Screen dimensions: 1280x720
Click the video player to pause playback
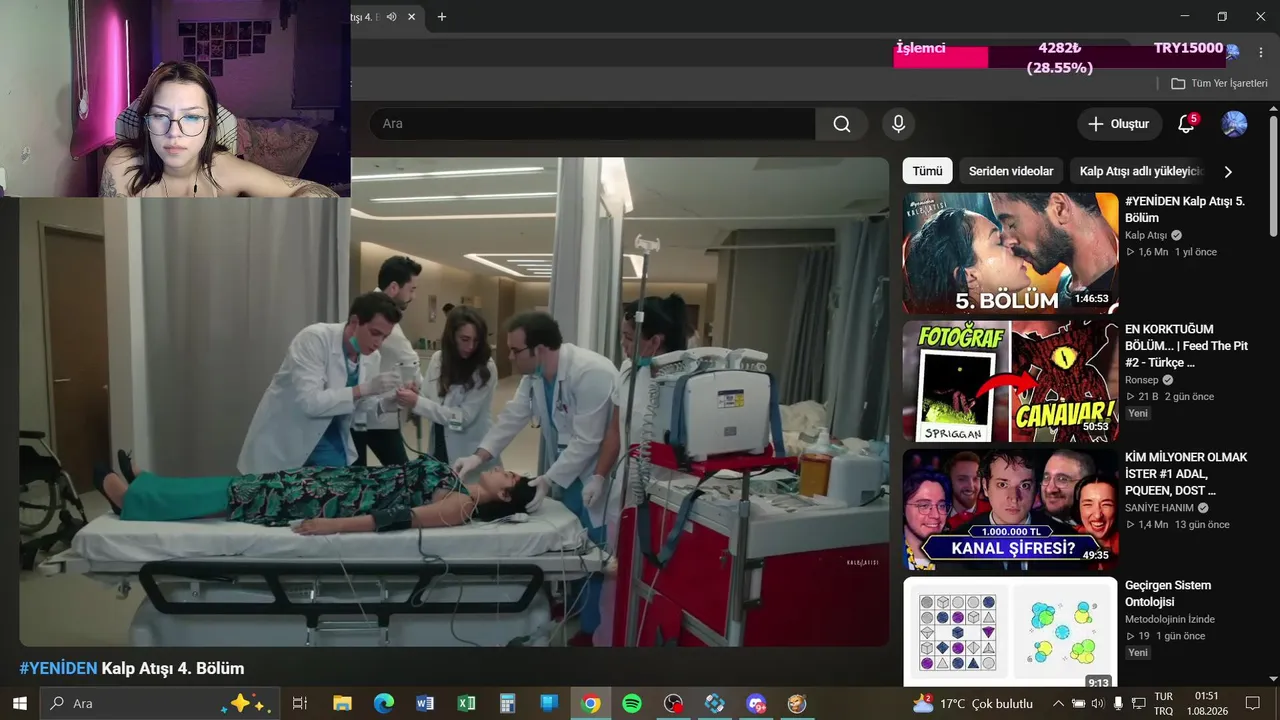point(454,402)
